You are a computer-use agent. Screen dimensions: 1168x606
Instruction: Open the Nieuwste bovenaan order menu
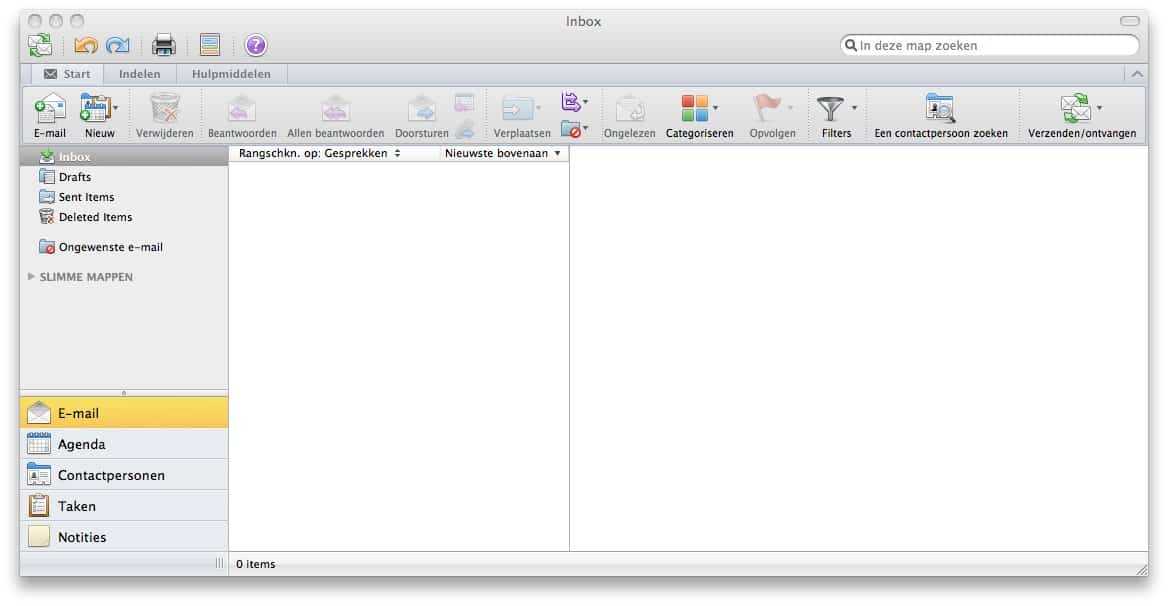(x=503, y=153)
